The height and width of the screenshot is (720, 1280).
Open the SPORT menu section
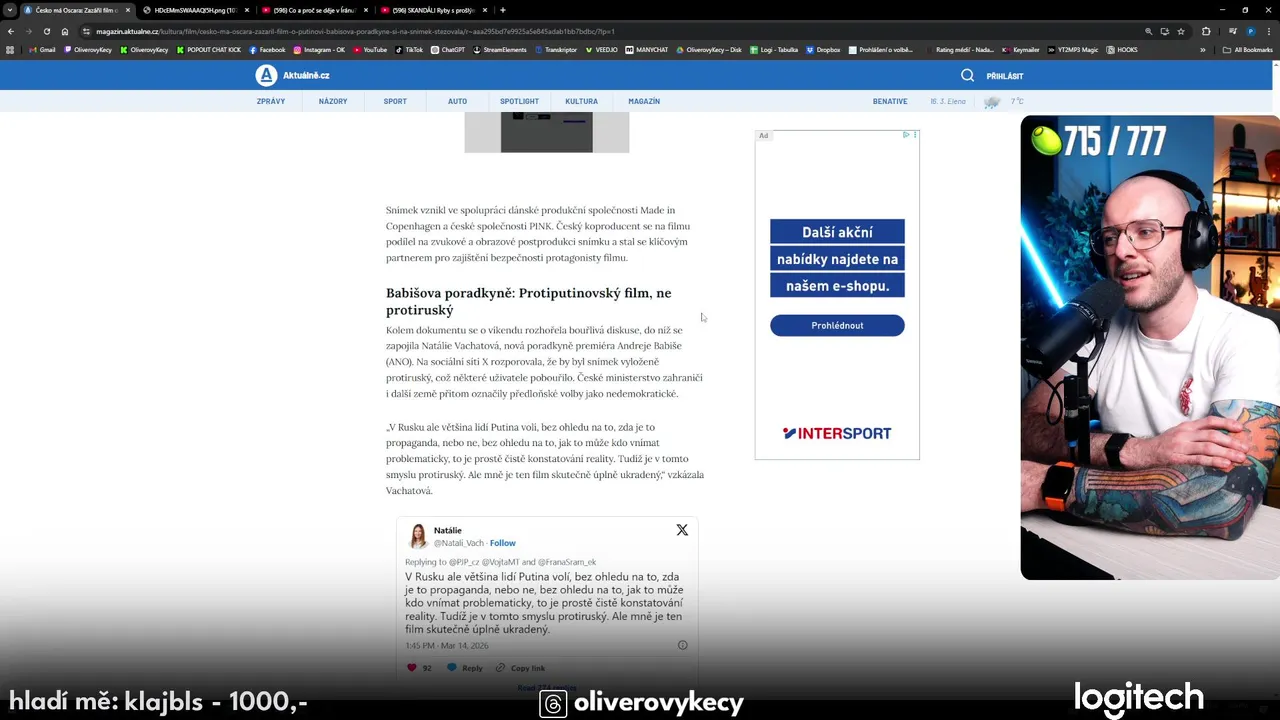[x=395, y=101]
